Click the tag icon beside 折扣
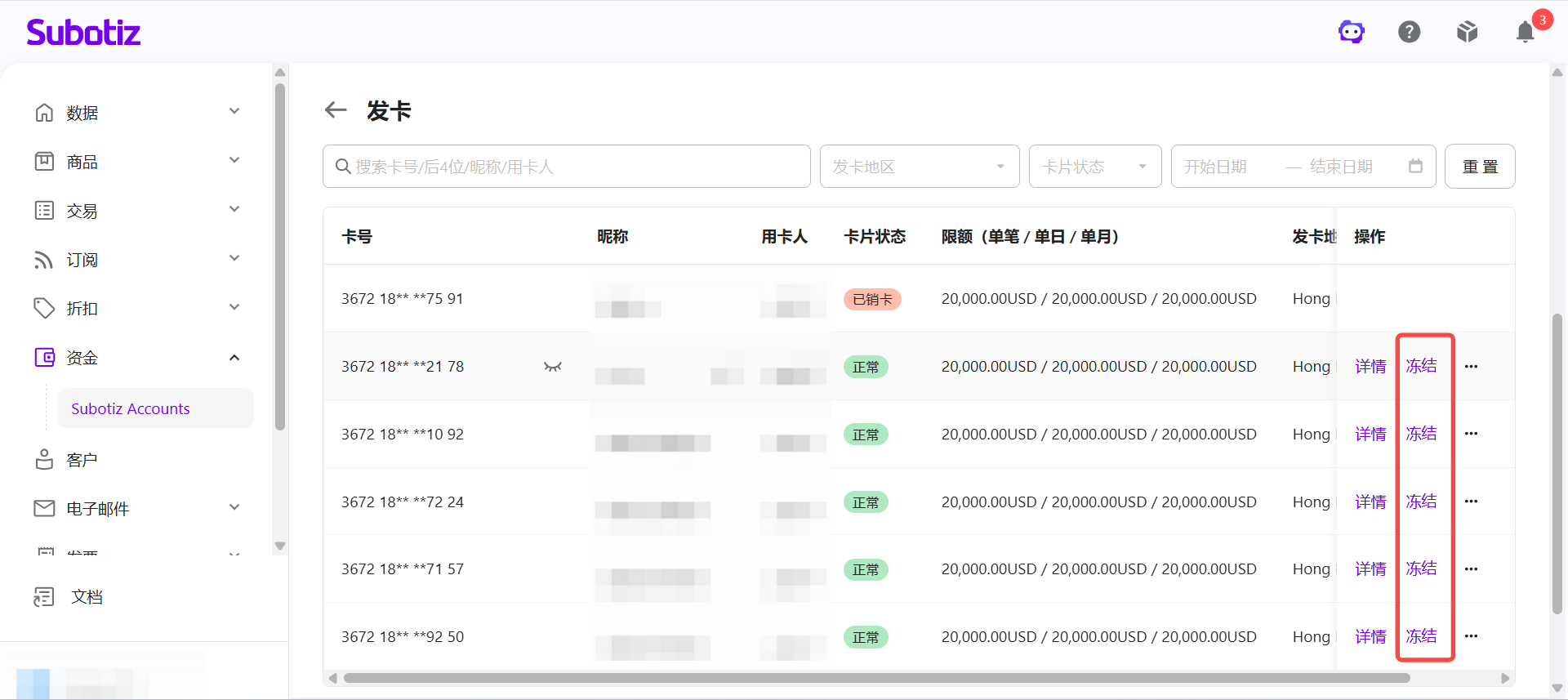 (44, 308)
